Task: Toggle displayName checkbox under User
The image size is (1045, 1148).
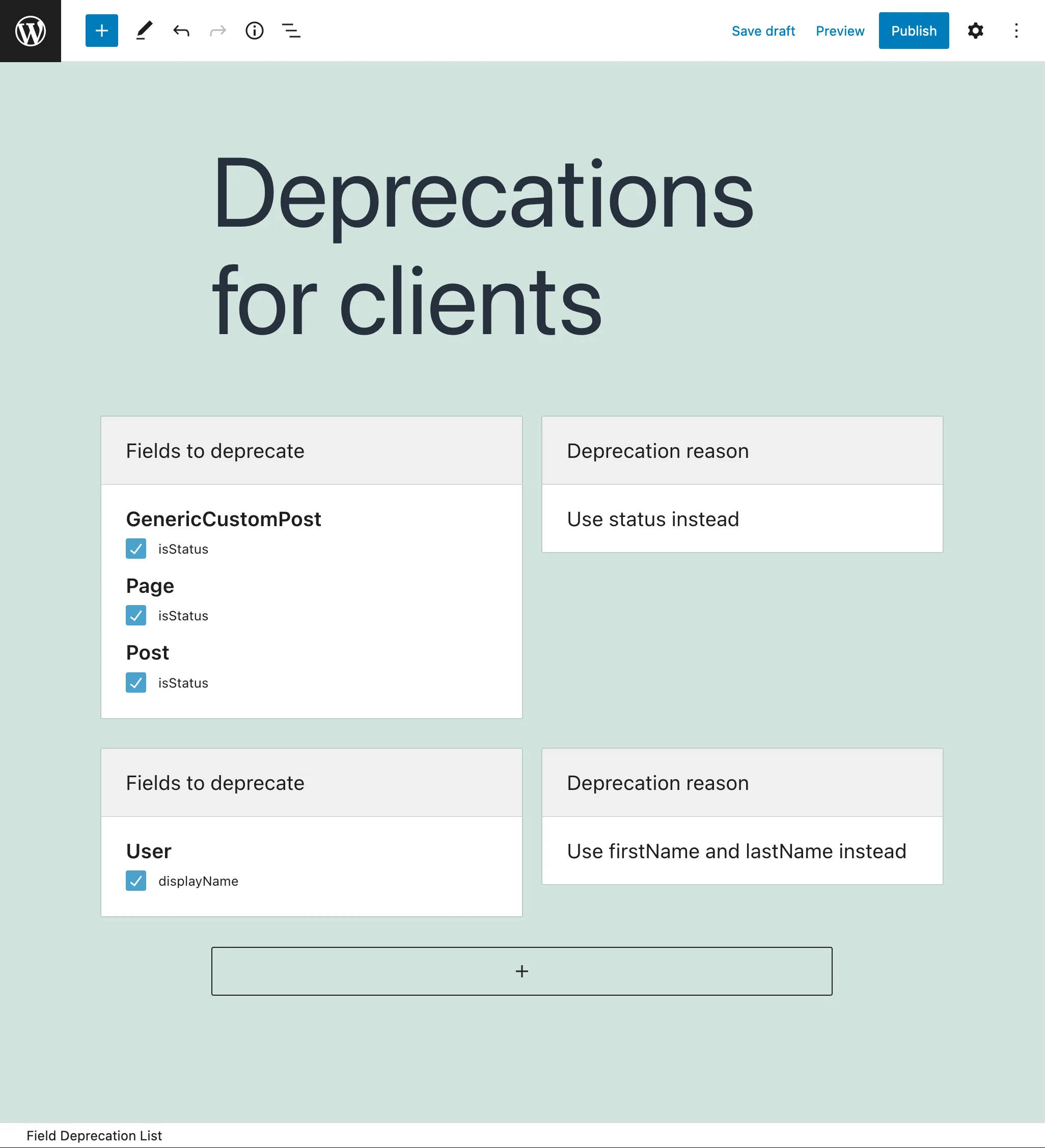Action: (x=136, y=880)
